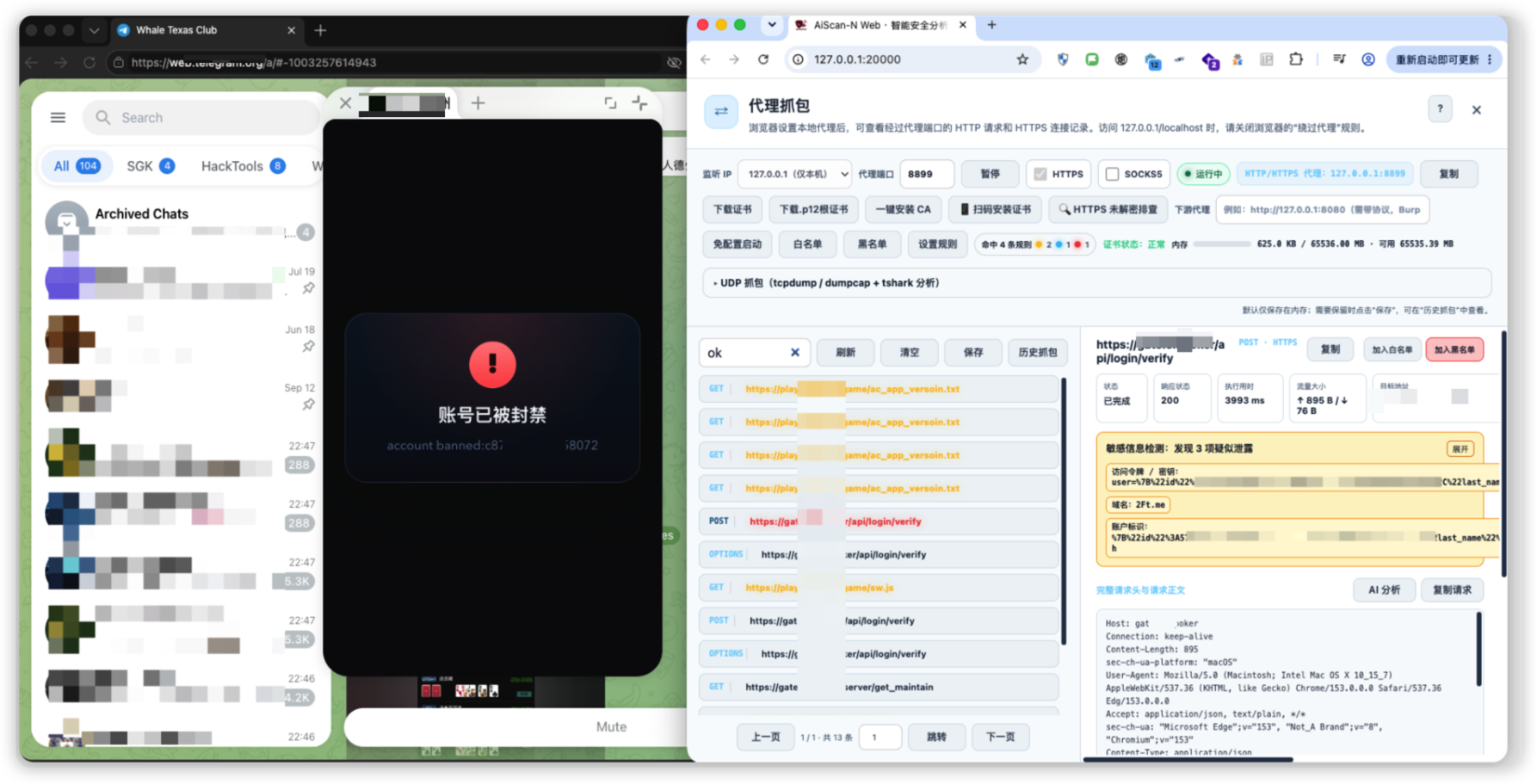Clear the 'ok' filter with the X
Viewport: 1537px width, 784px height.
click(794, 353)
